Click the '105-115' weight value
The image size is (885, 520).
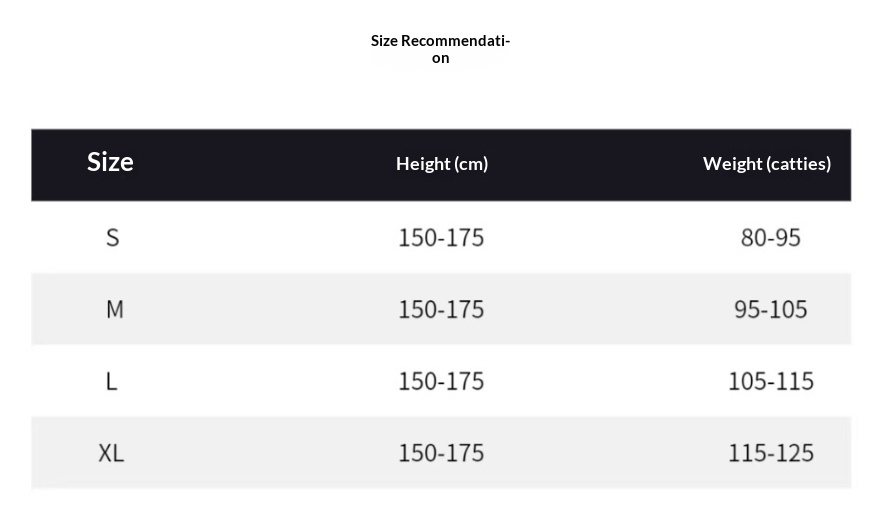[x=771, y=381]
